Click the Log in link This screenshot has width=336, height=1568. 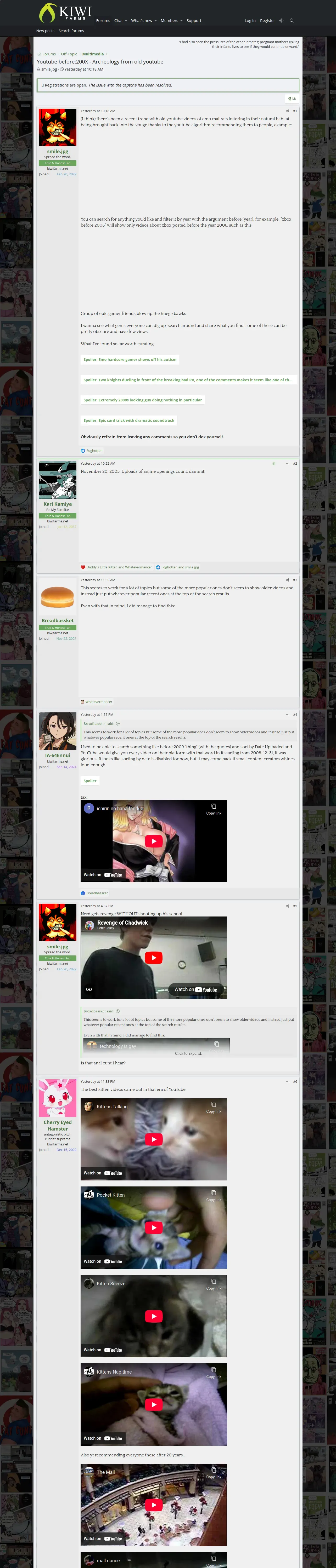point(250,21)
